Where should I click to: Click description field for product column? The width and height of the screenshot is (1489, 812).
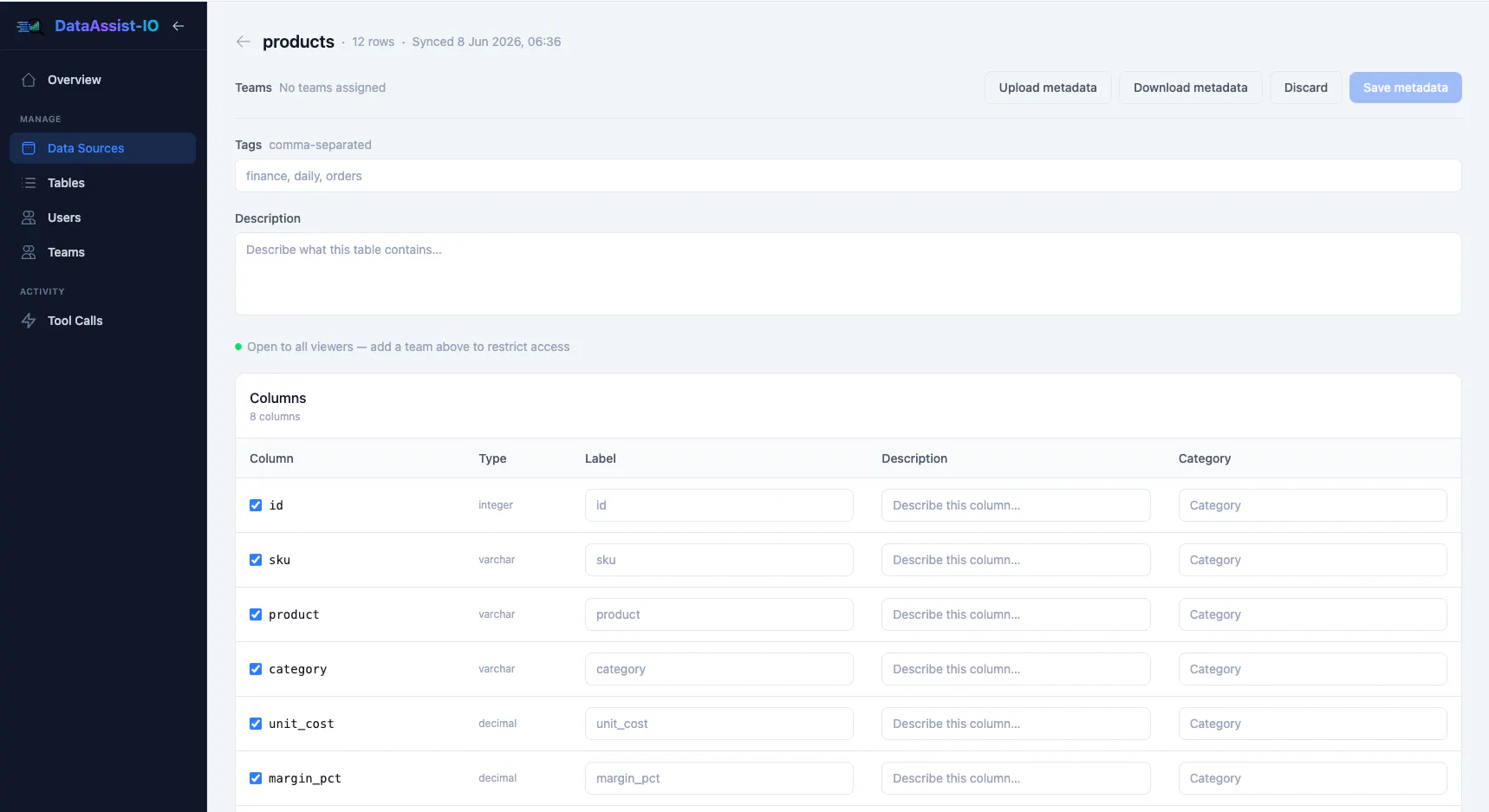point(1016,614)
